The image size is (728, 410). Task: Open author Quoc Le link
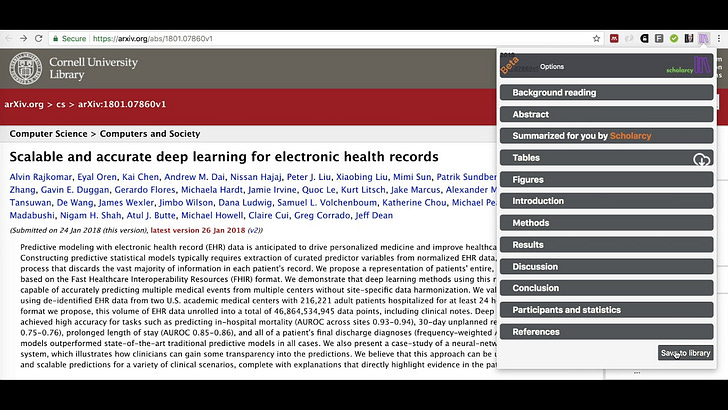tap(318, 190)
